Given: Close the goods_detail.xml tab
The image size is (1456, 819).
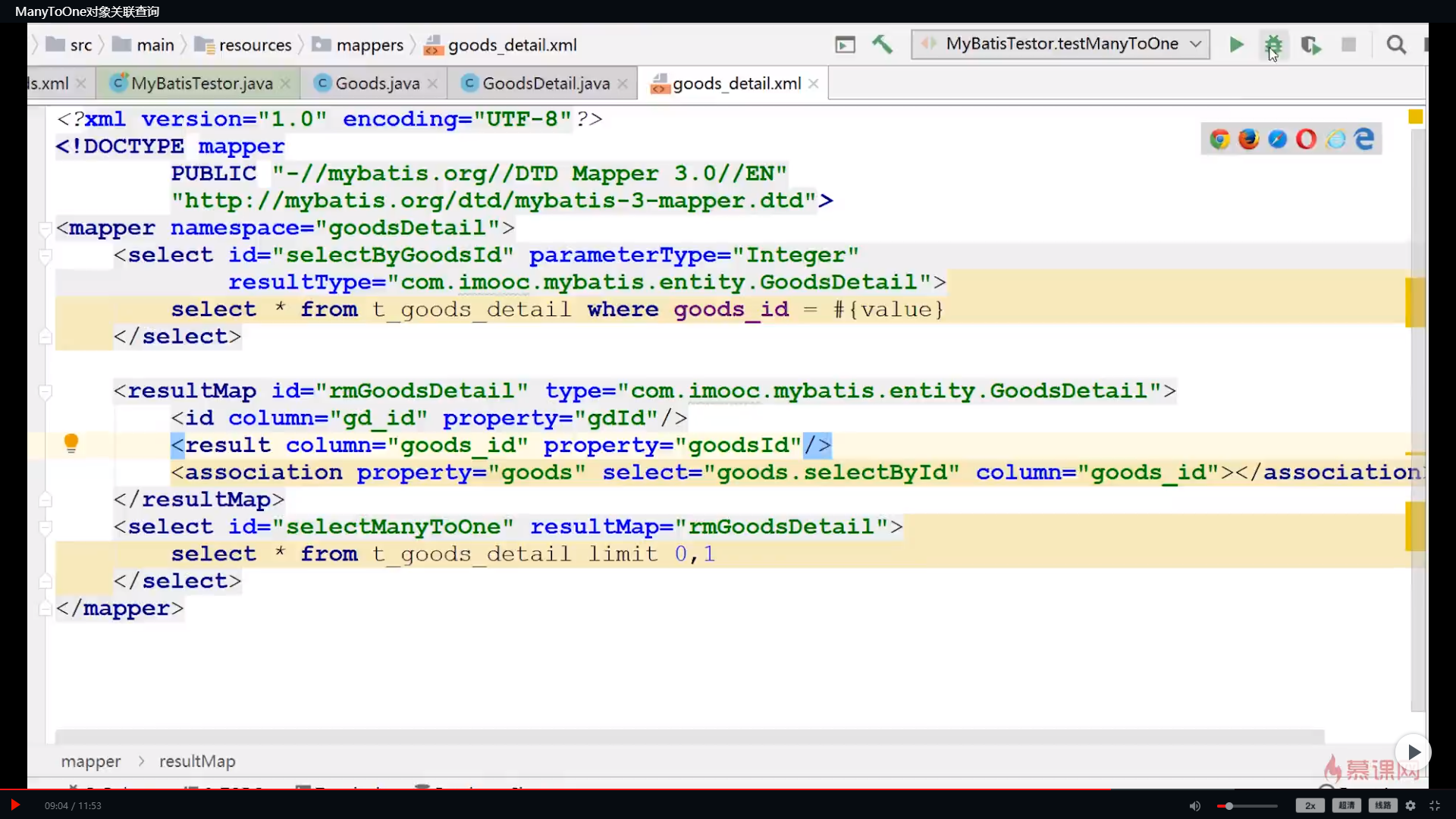Looking at the screenshot, I should (x=813, y=83).
